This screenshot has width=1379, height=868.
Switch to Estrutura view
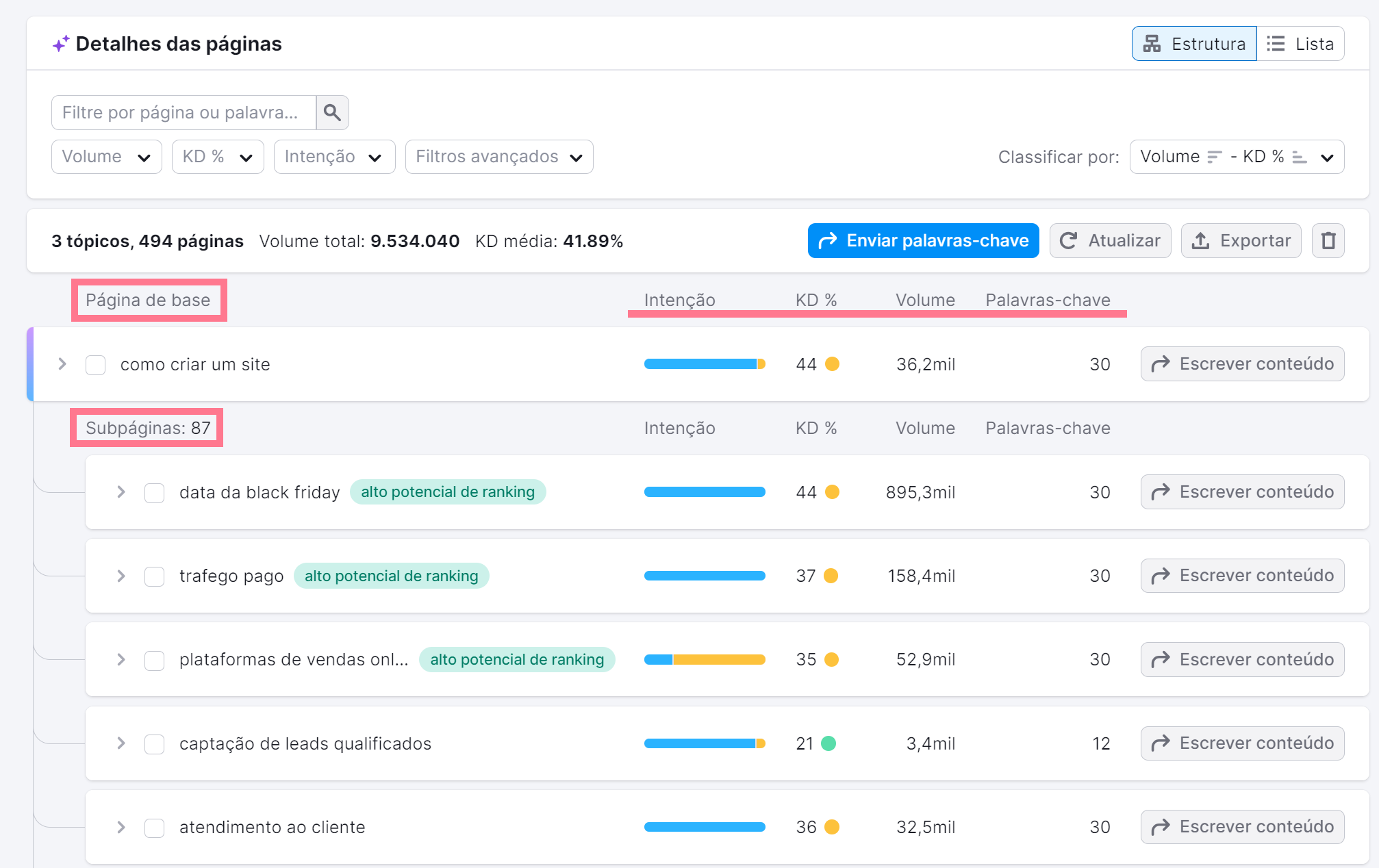(x=1194, y=44)
